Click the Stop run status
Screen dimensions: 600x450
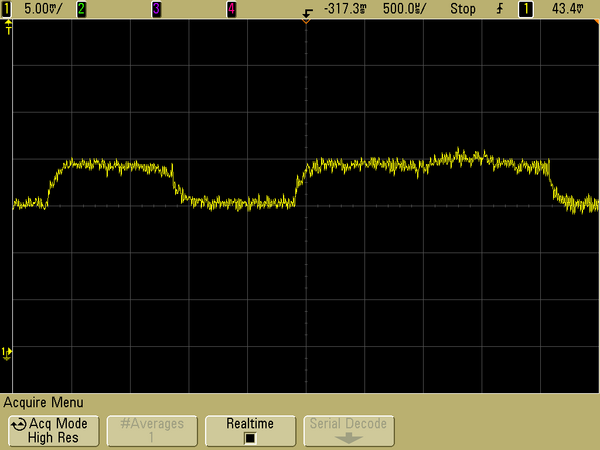(x=463, y=8)
